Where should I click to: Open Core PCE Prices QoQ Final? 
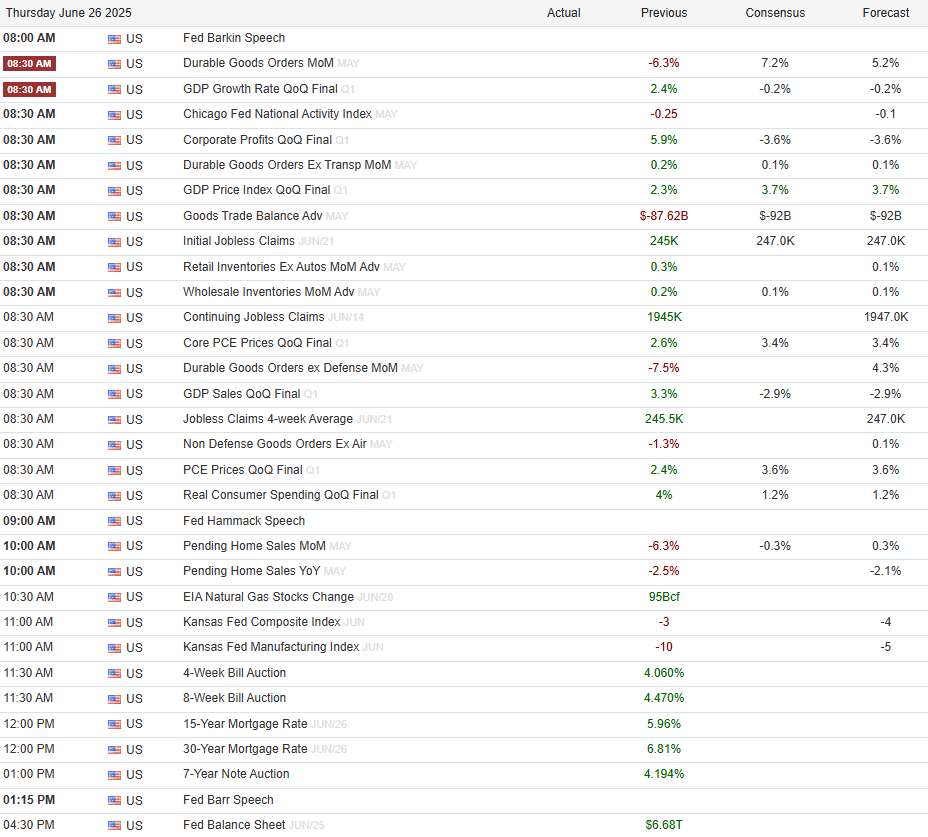click(257, 343)
